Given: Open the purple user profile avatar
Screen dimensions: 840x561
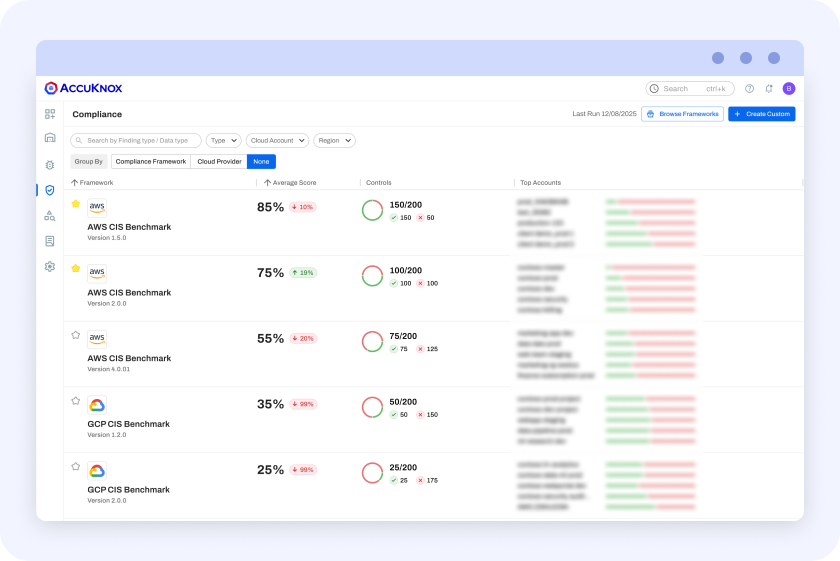Looking at the screenshot, I should click(x=789, y=88).
